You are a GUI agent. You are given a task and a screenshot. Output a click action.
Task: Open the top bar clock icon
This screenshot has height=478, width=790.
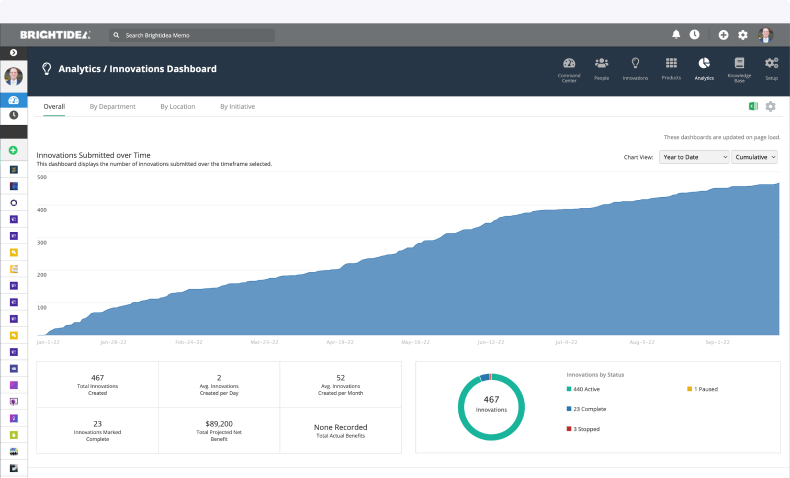coord(694,34)
